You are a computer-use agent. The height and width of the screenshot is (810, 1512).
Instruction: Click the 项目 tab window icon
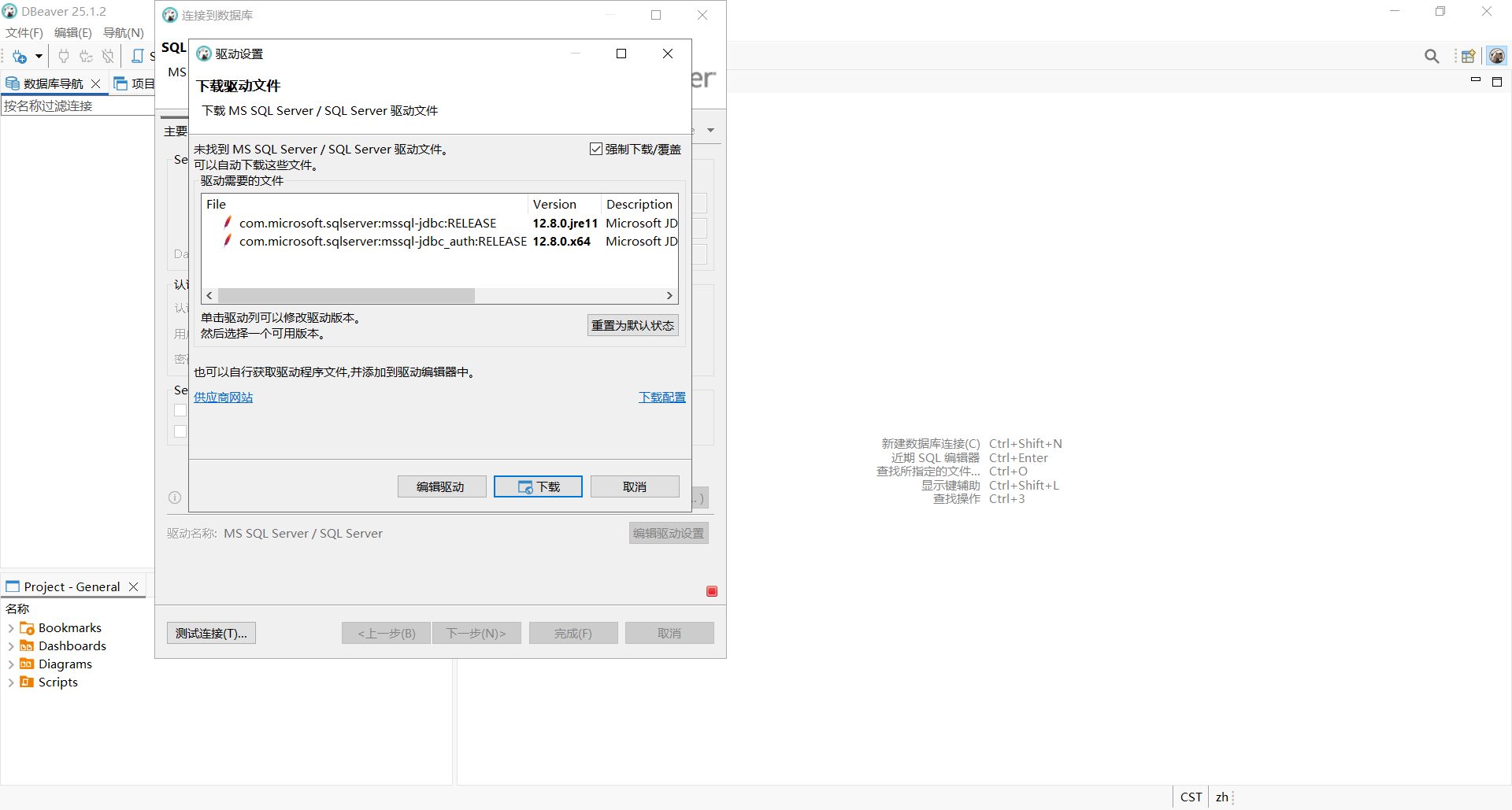[120, 83]
